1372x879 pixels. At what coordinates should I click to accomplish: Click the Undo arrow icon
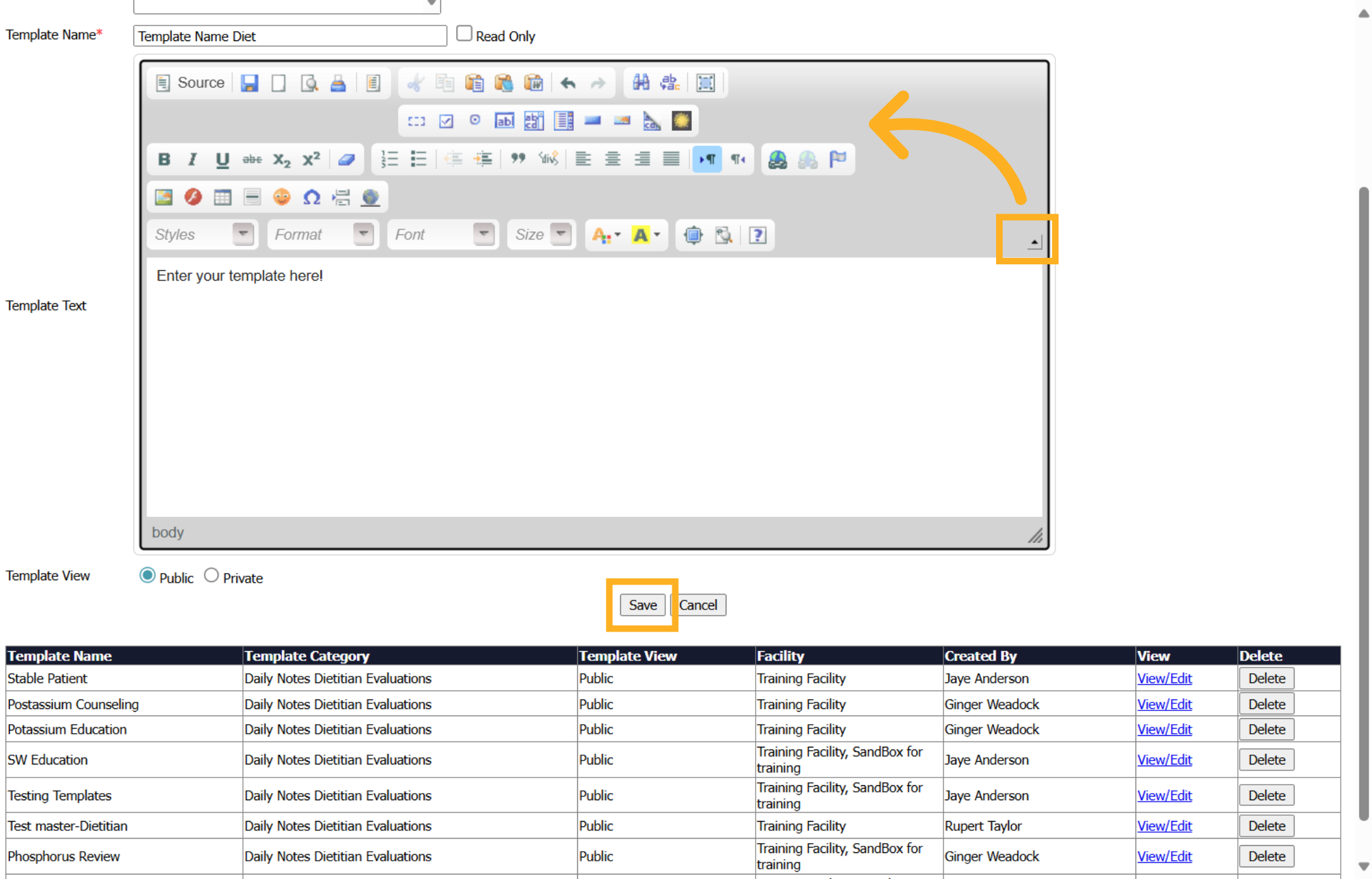pyautogui.click(x=568, y=83)
